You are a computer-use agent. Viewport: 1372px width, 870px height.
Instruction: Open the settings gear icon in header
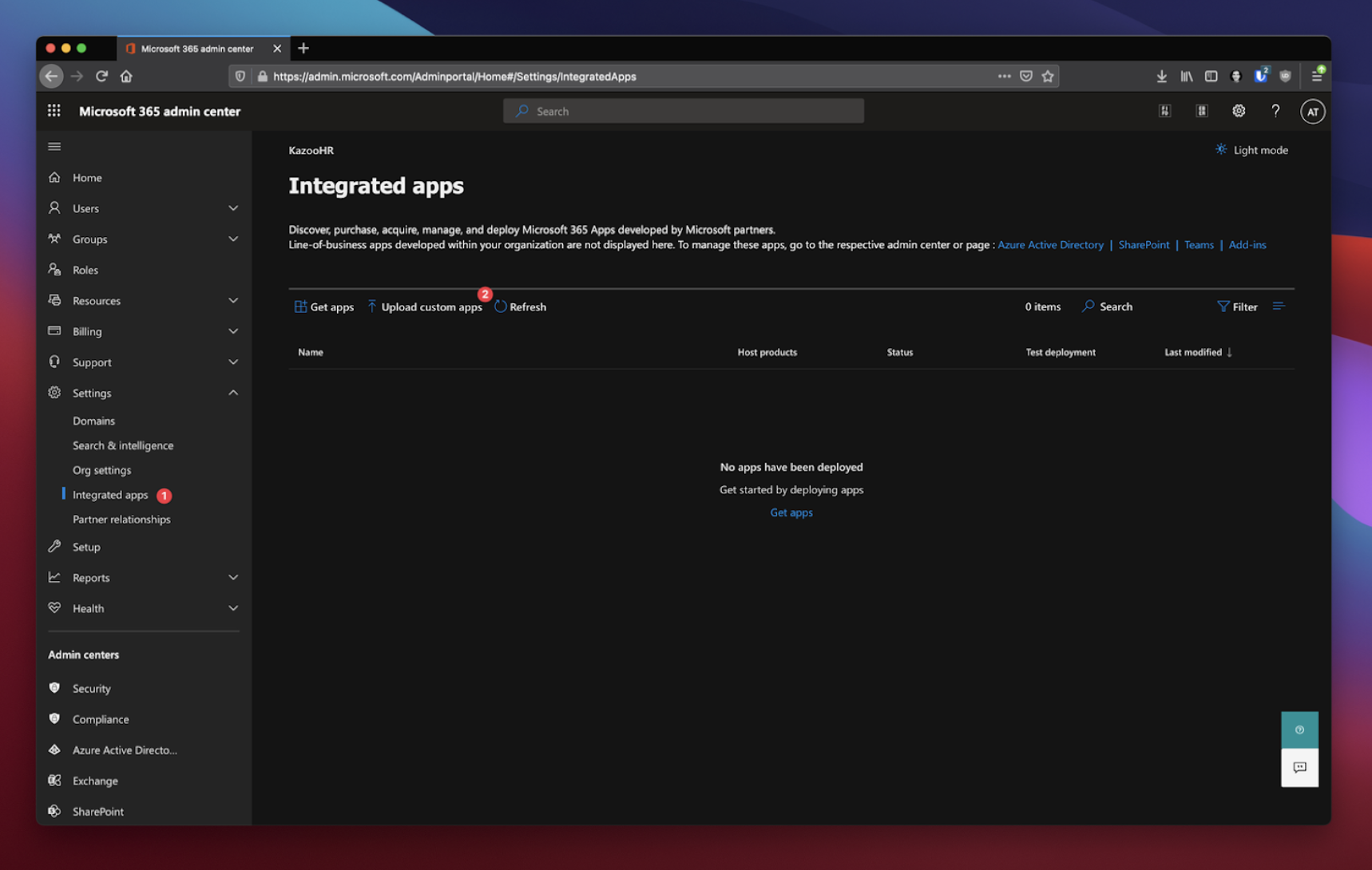[x=1239, y=111]
